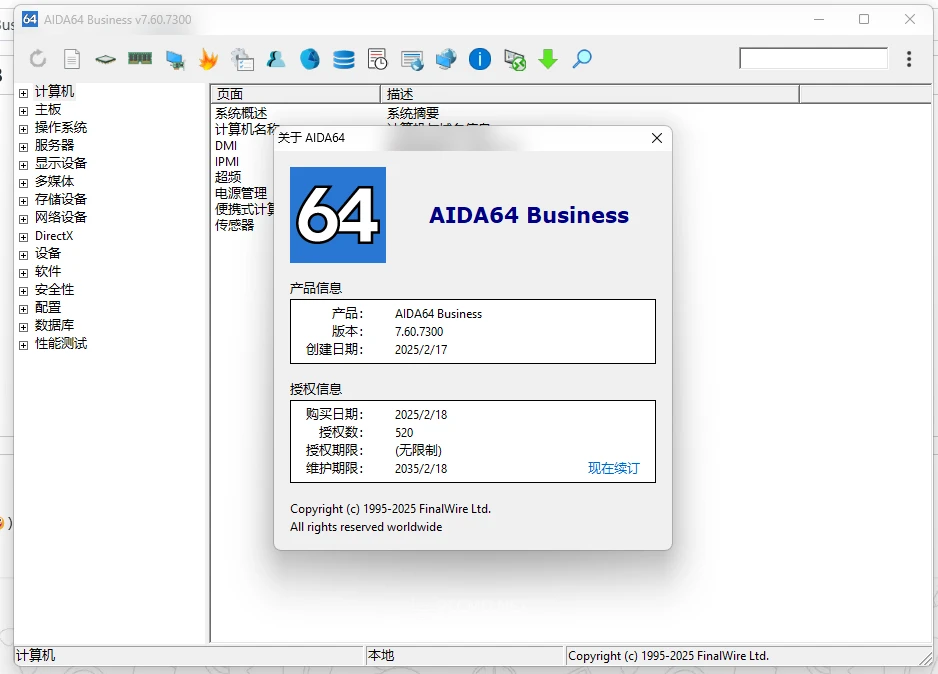Click the document with clock icon

[377, 59]
